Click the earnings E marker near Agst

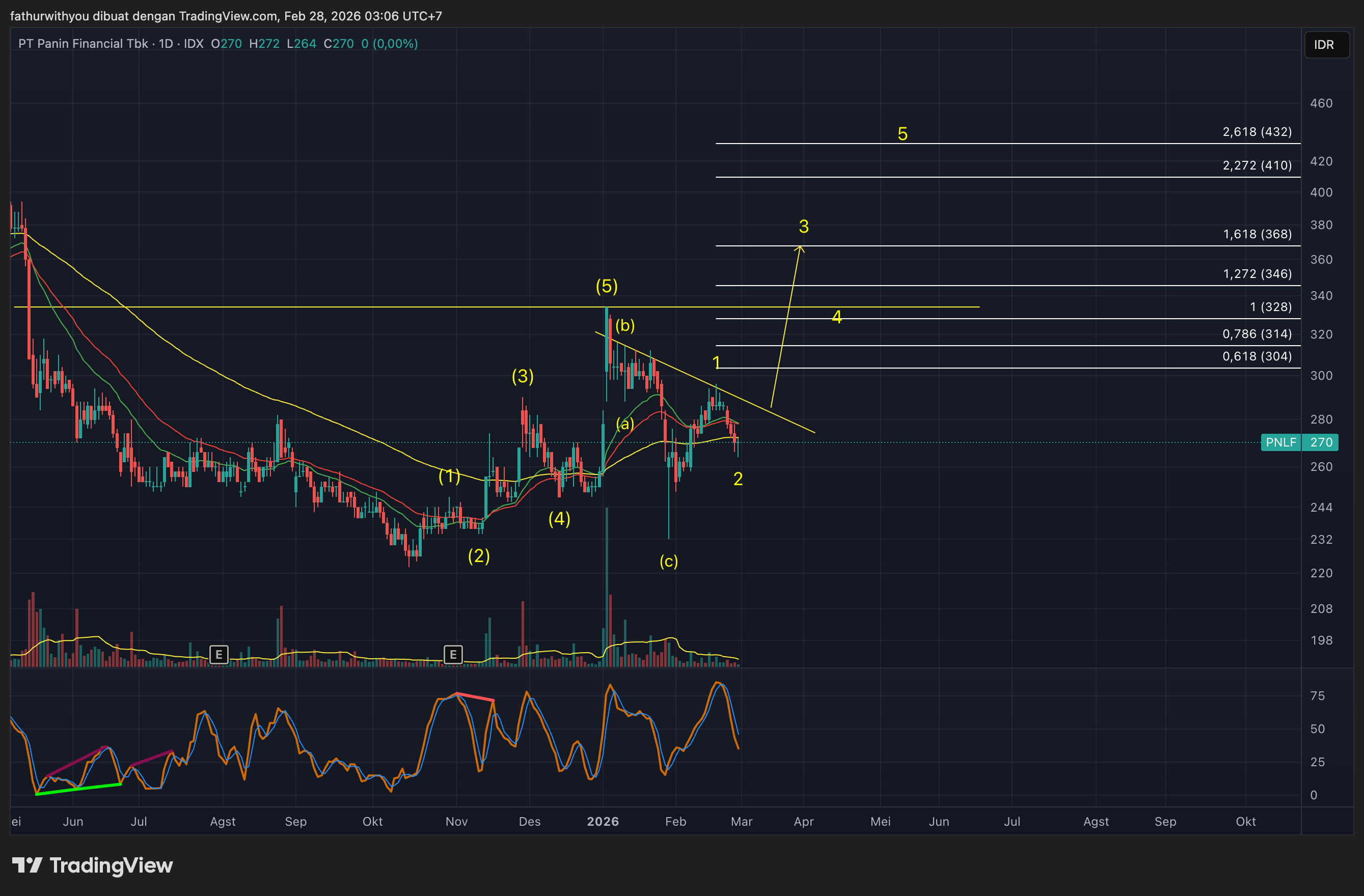click(219, 654)
